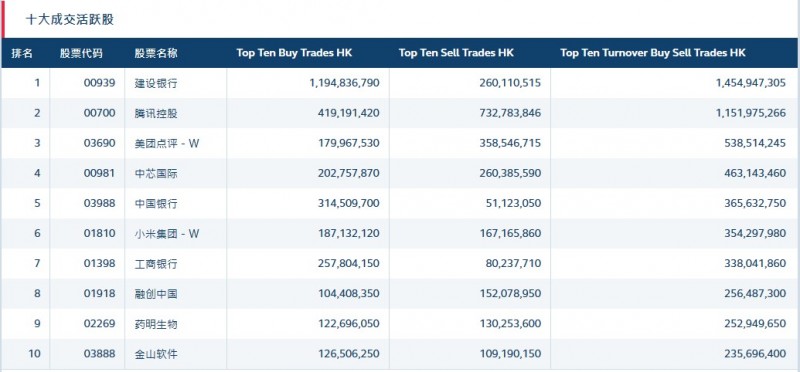
Task: Click stock code 01398
Action: pos(99,264)
